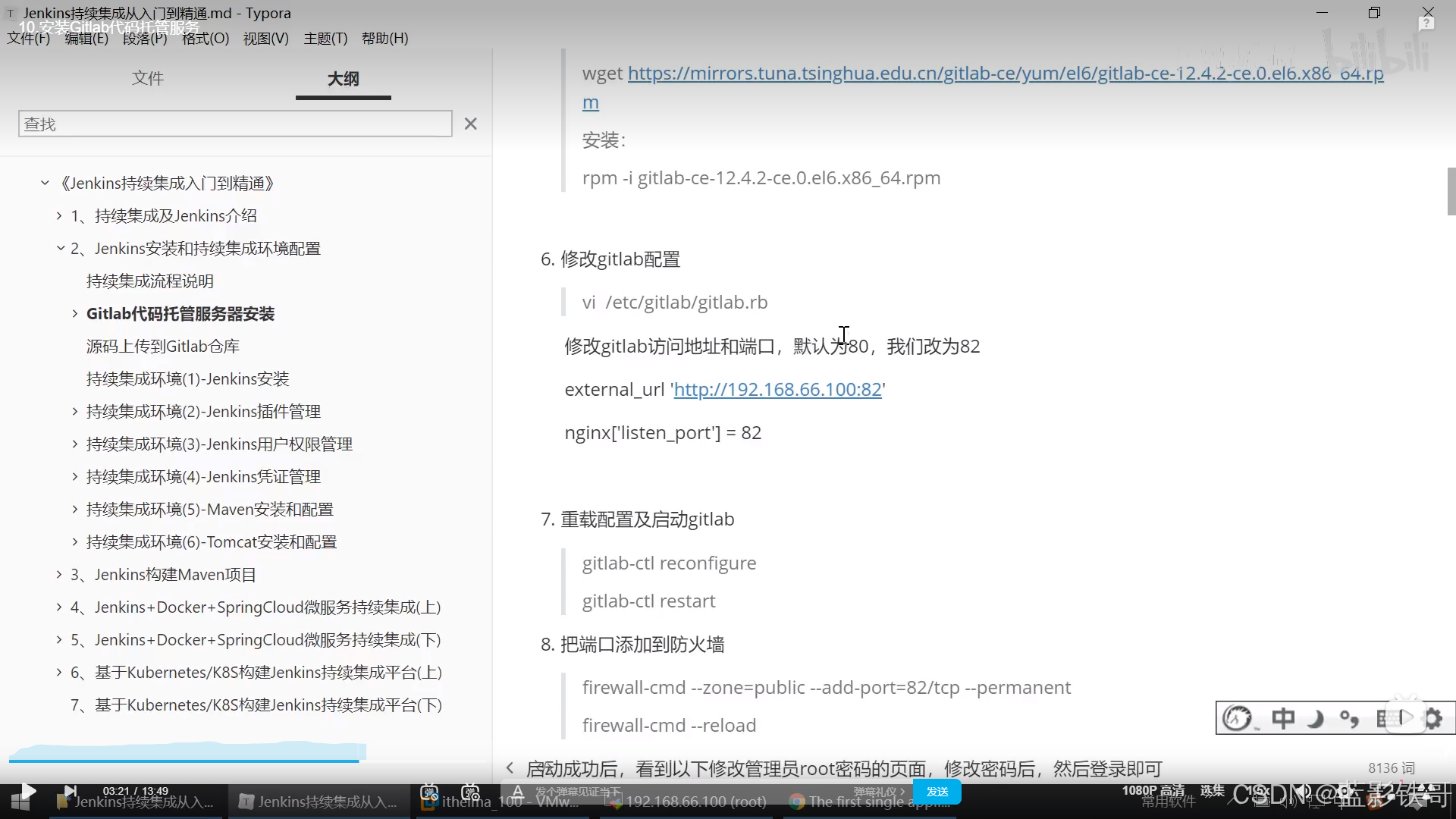The height and width of the screenshot is (819, 1456).
Task: Clear the outline search with the X icon
Action: point(470,124)
